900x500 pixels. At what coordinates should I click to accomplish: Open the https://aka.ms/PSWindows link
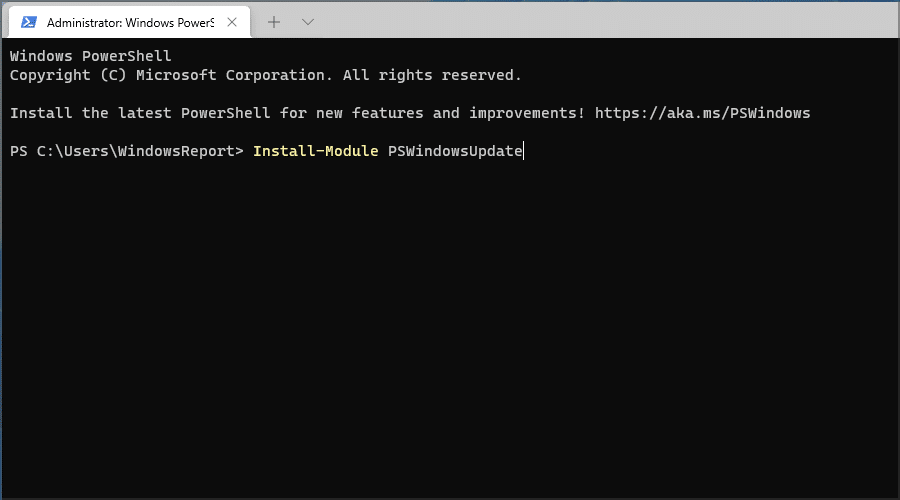pyautogui.click(x=702, y=113)
